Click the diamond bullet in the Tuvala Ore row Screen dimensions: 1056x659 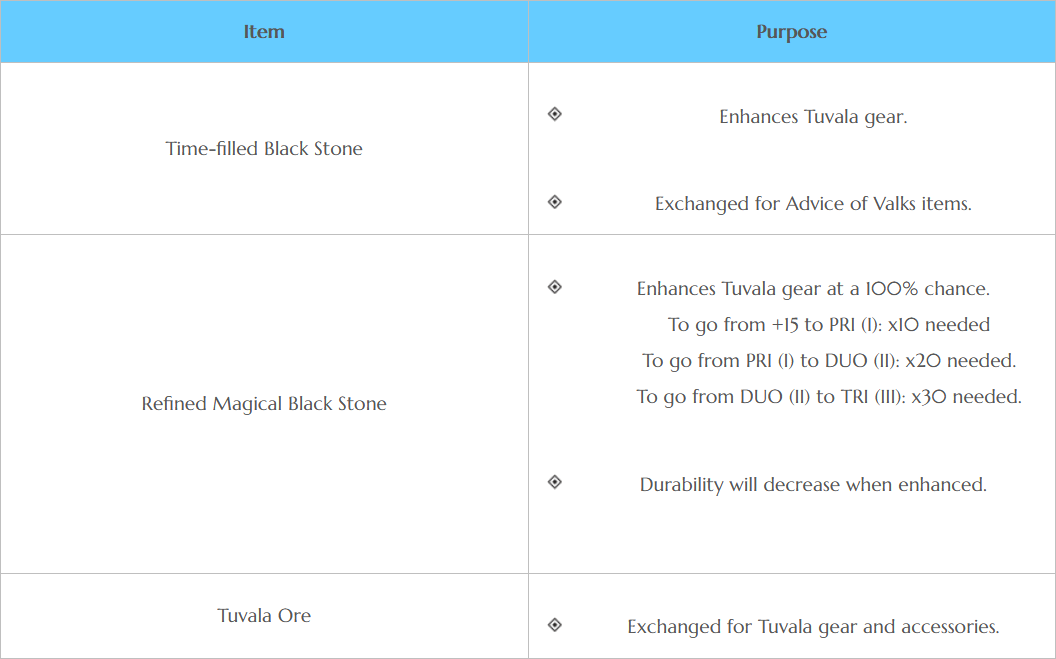coord(555,625)
